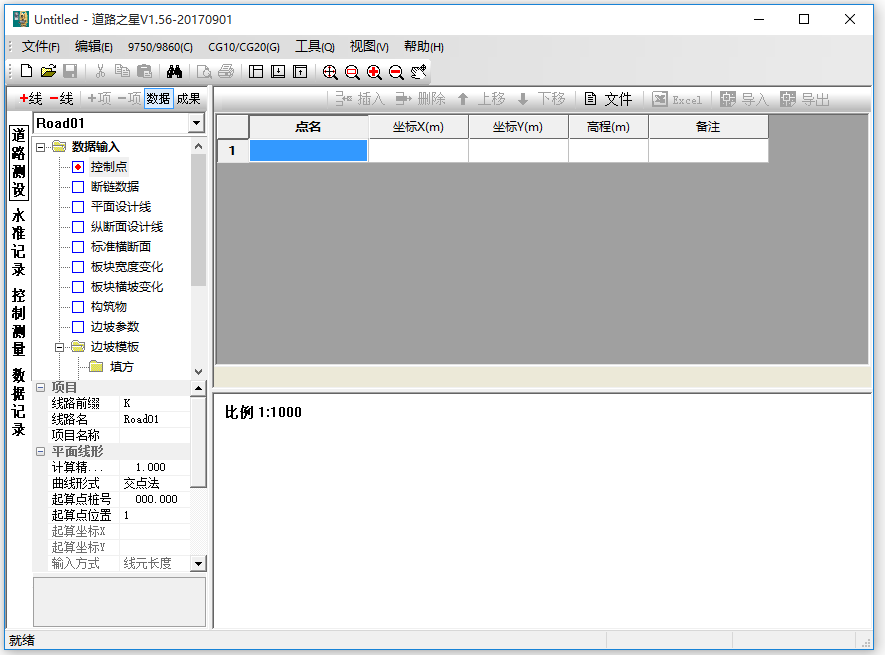Click the 成果 button
885x655 pixels.
point(188,98)
